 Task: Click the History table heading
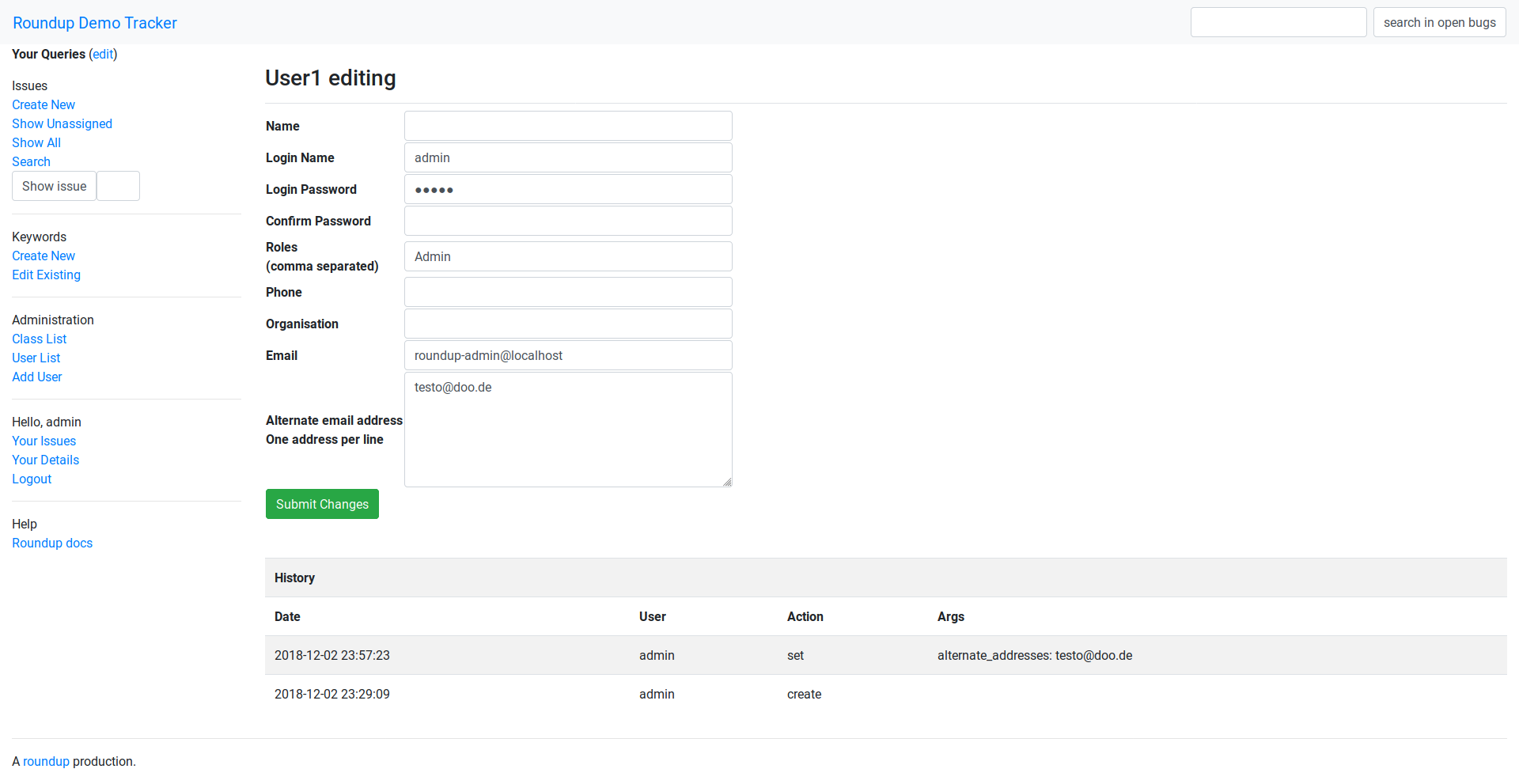(294, 578)
